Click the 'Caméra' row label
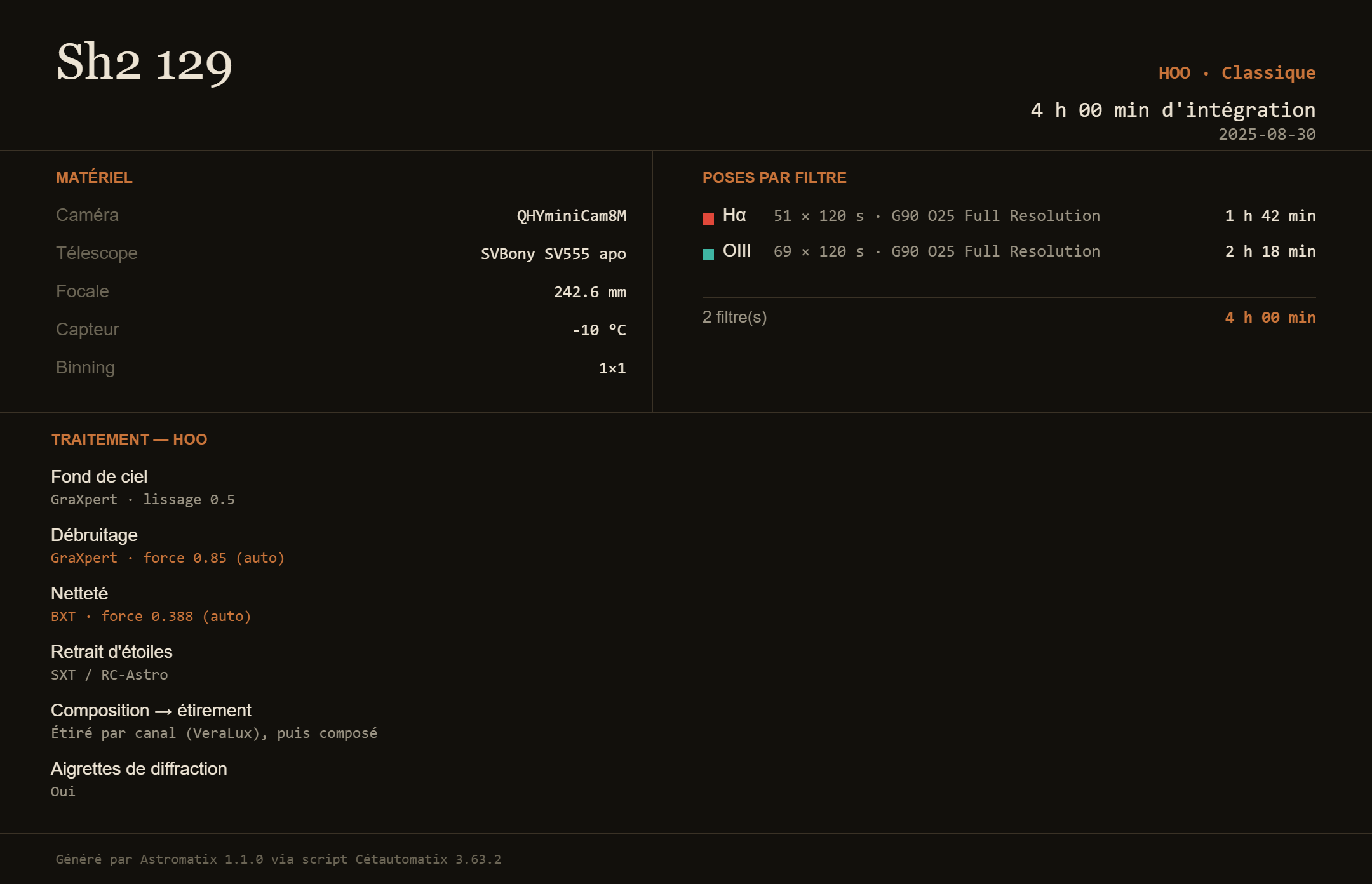Viewport: 1372px width, 884px height. tap(87, 215)
